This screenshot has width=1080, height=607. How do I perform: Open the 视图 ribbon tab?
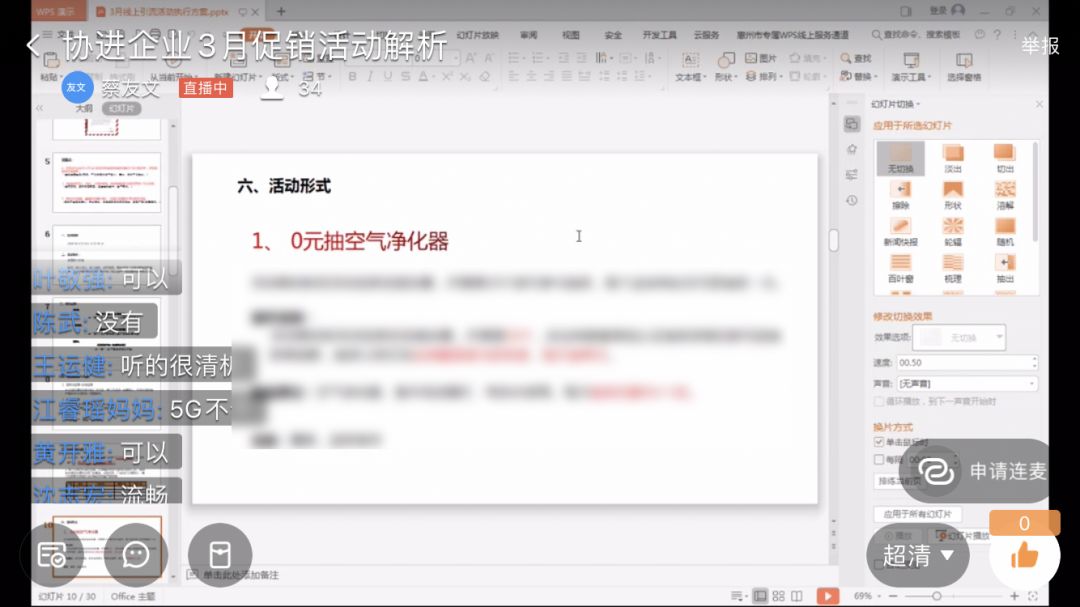570,35
